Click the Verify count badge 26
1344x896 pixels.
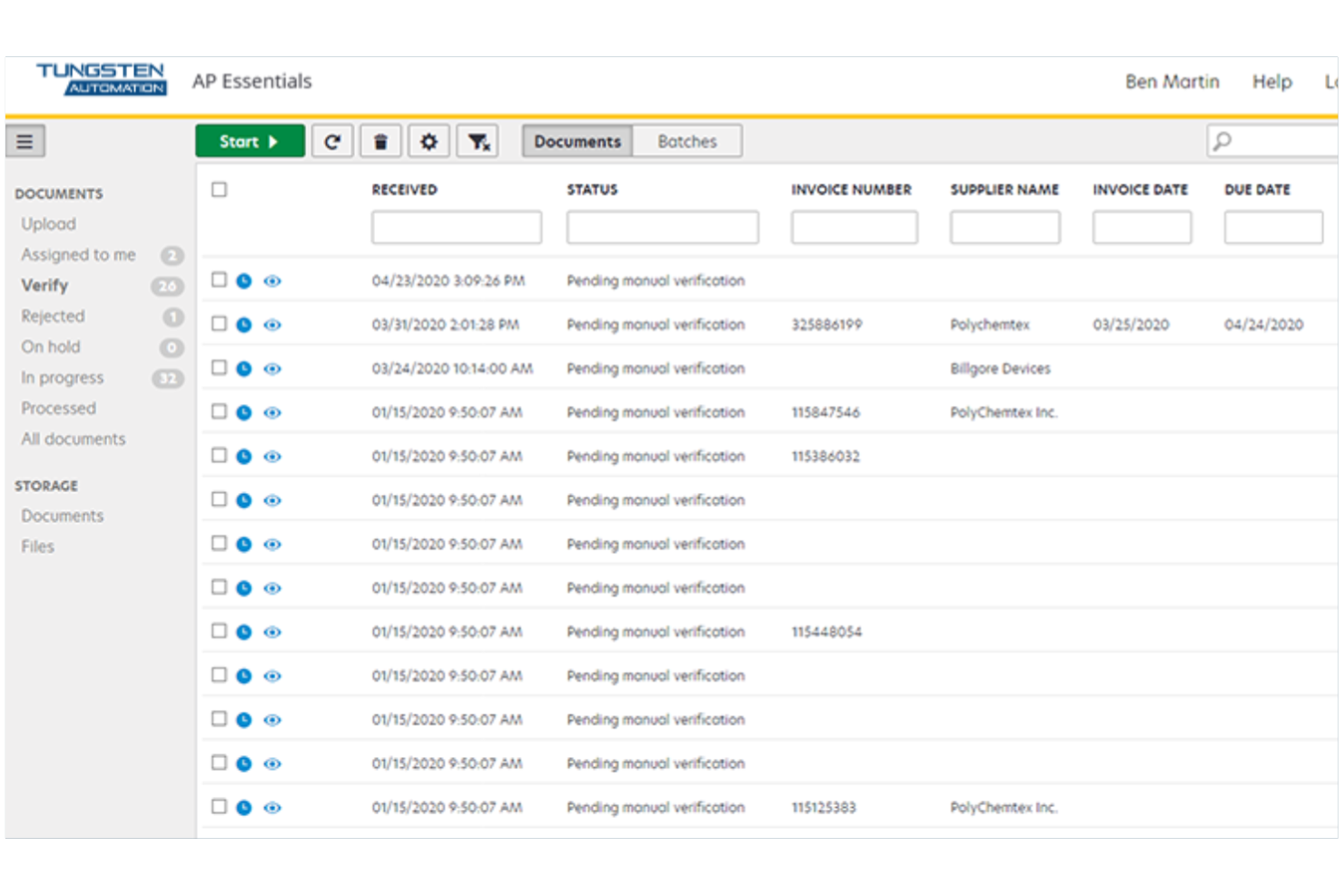167,286
